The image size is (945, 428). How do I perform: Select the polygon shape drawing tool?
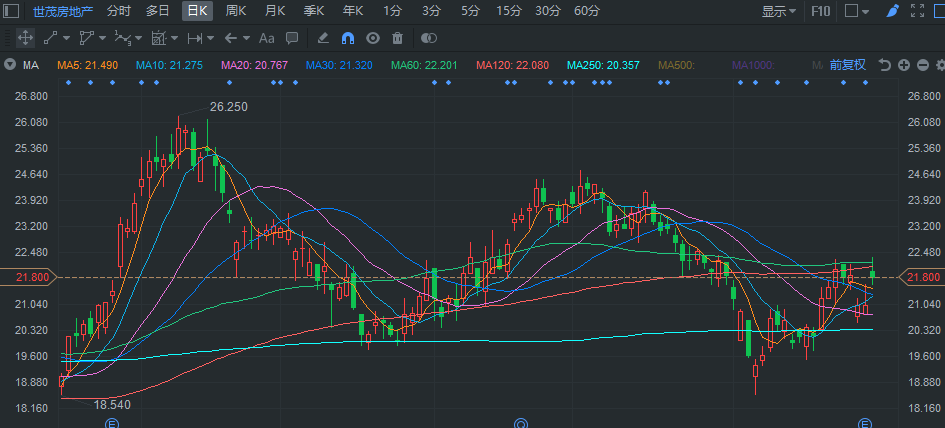[86, 38]
